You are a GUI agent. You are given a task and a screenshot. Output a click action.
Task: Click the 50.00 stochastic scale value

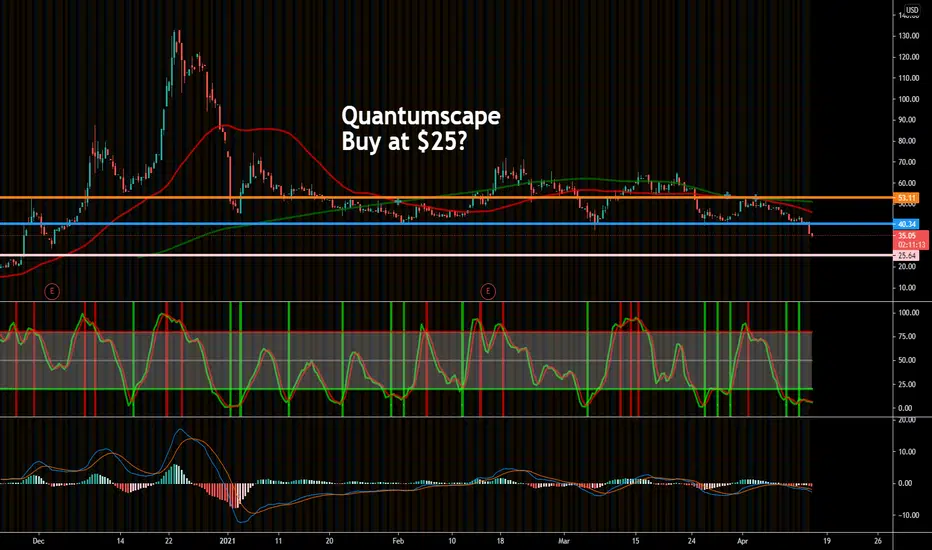pos(905,360)
